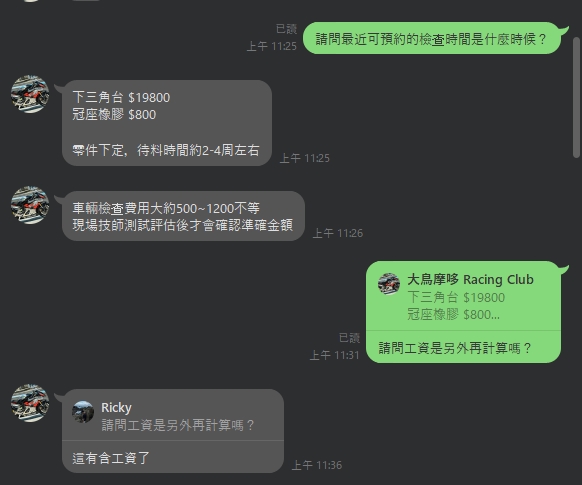Viewport: 582px width, 485px height.
Task: Click the sender avatar beside the $19800 quote message
Action: click(x=30, y=94)
